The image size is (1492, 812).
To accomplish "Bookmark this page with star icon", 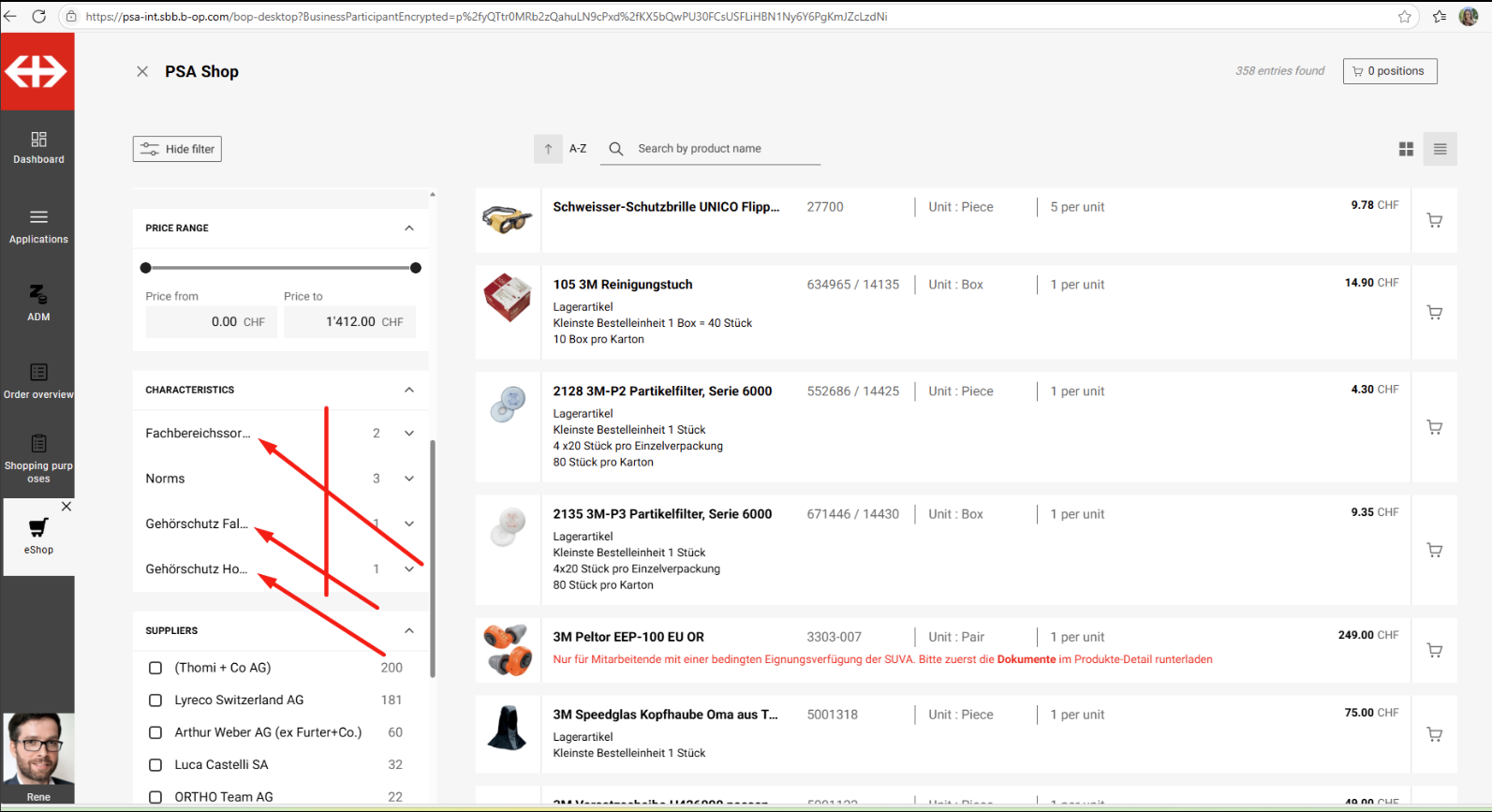I will tap(1404, 16).
